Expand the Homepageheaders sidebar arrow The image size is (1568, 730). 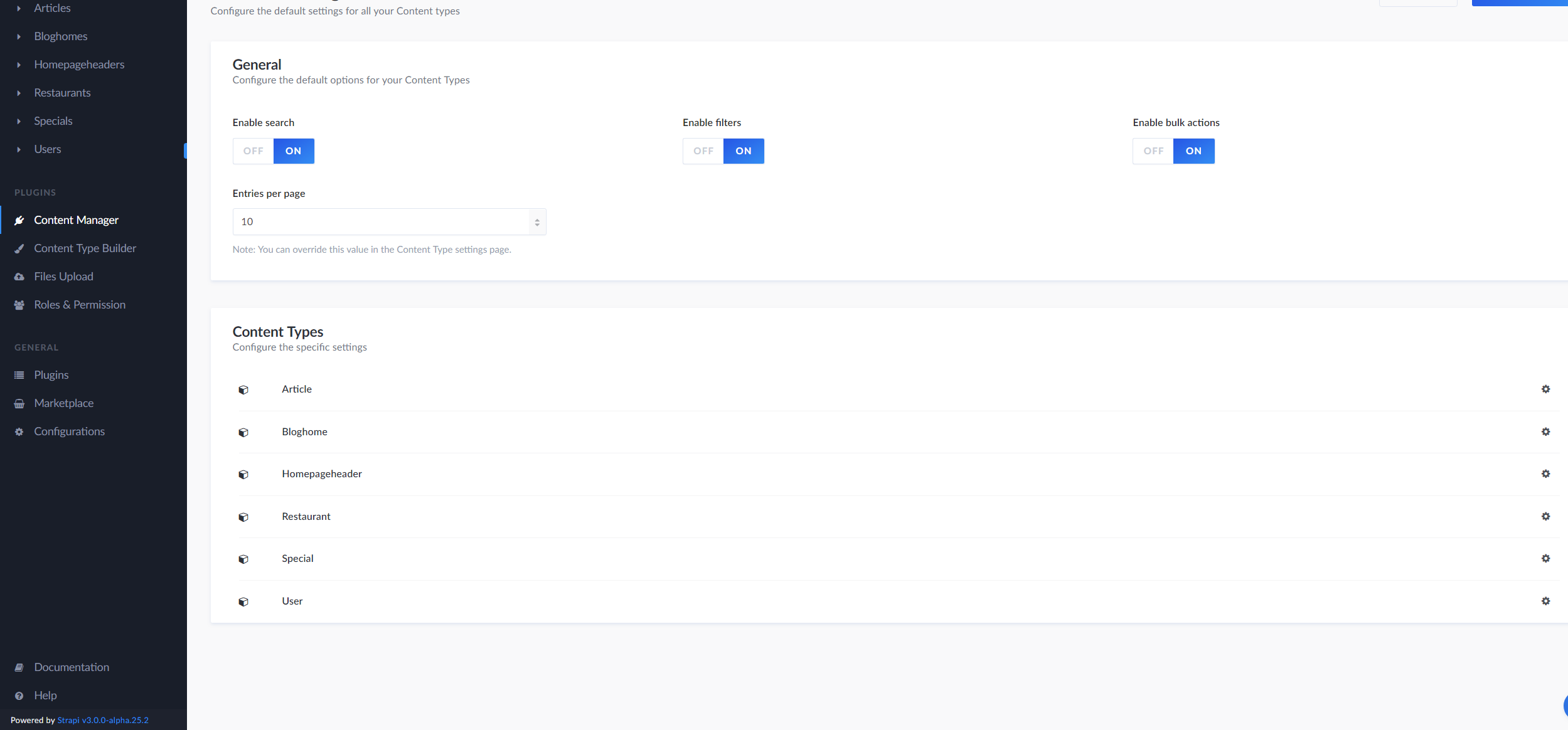pos(19,65)
